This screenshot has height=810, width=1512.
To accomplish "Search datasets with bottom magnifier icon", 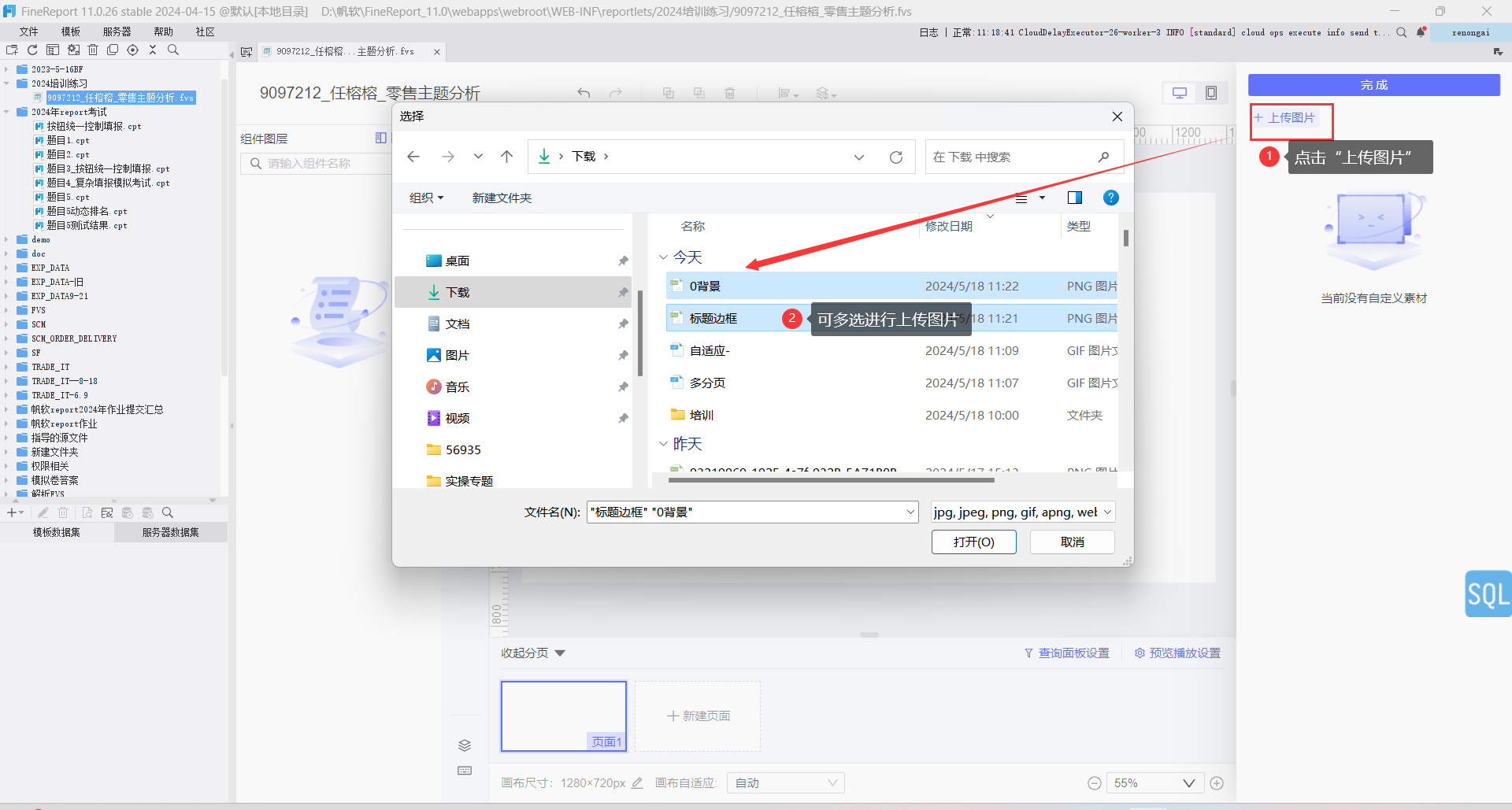I will pos(168,512).
